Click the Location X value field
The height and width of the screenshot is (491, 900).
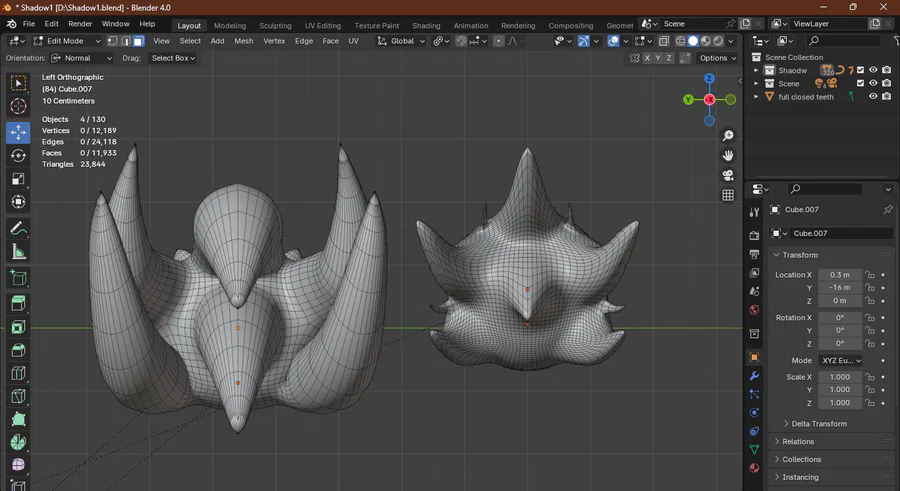(839, 275)
